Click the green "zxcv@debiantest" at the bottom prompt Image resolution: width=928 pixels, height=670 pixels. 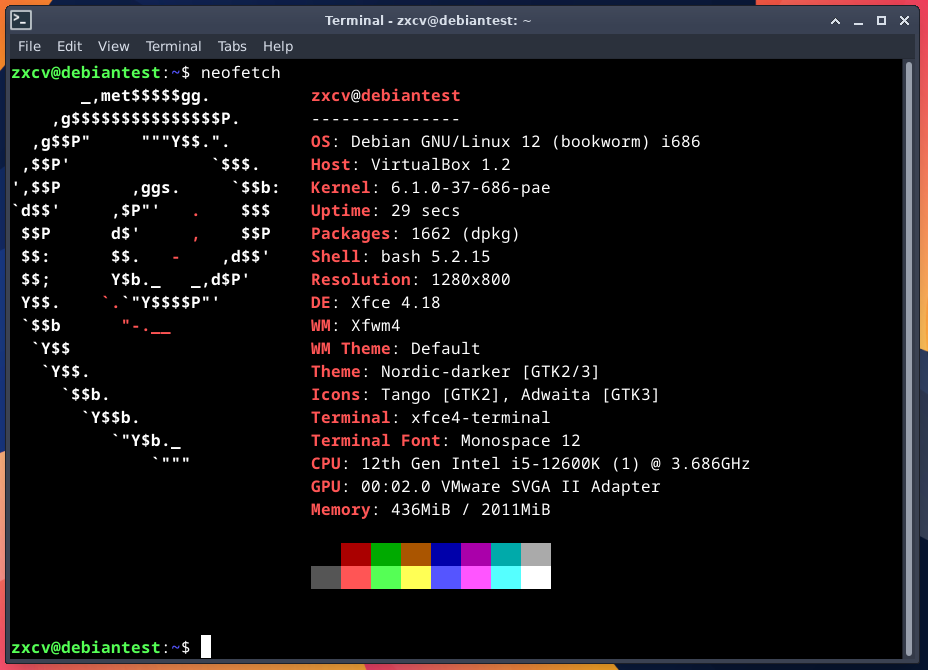[86, 647]
